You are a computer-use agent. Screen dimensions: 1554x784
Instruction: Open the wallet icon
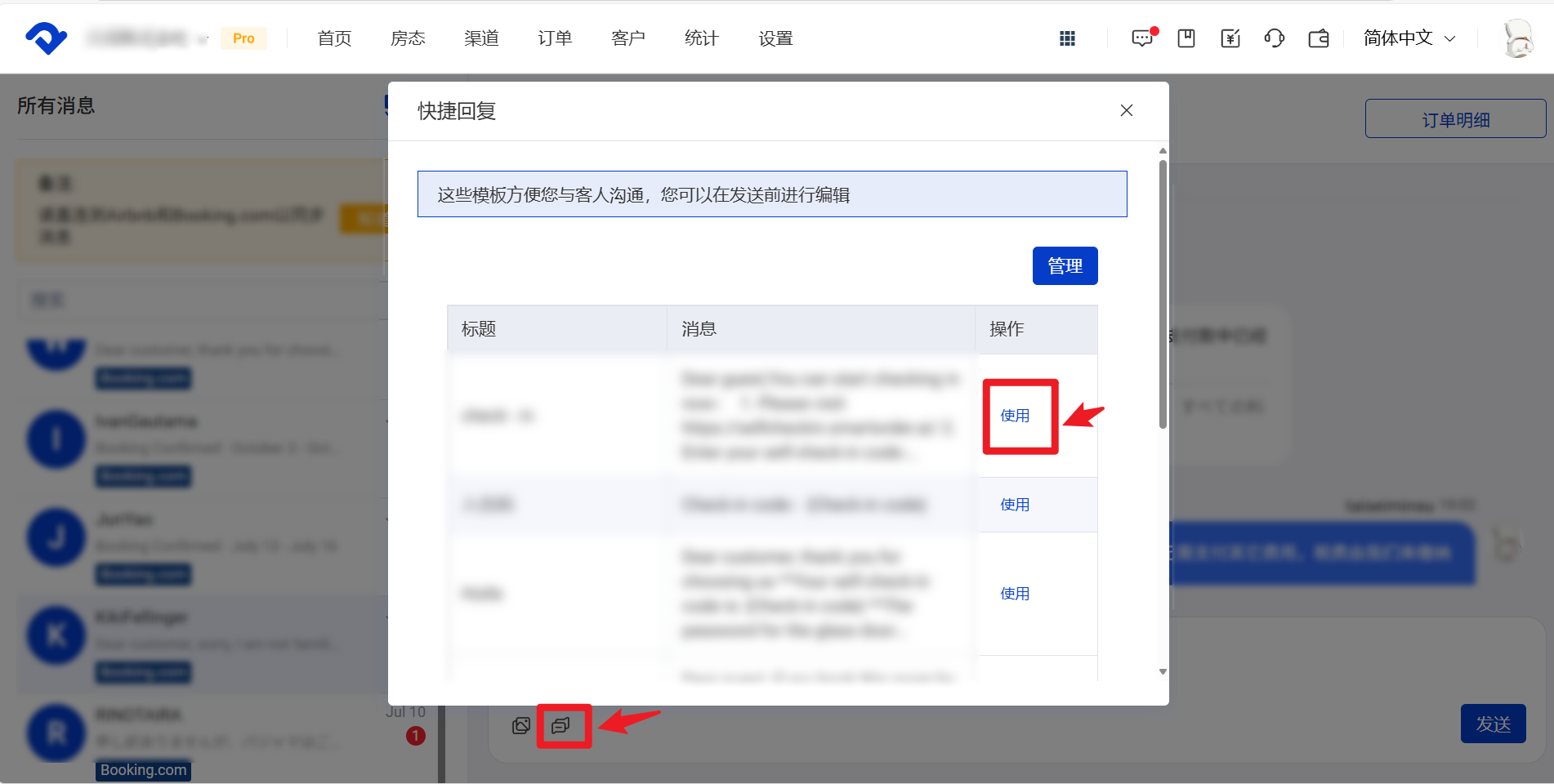point(1319,38)
